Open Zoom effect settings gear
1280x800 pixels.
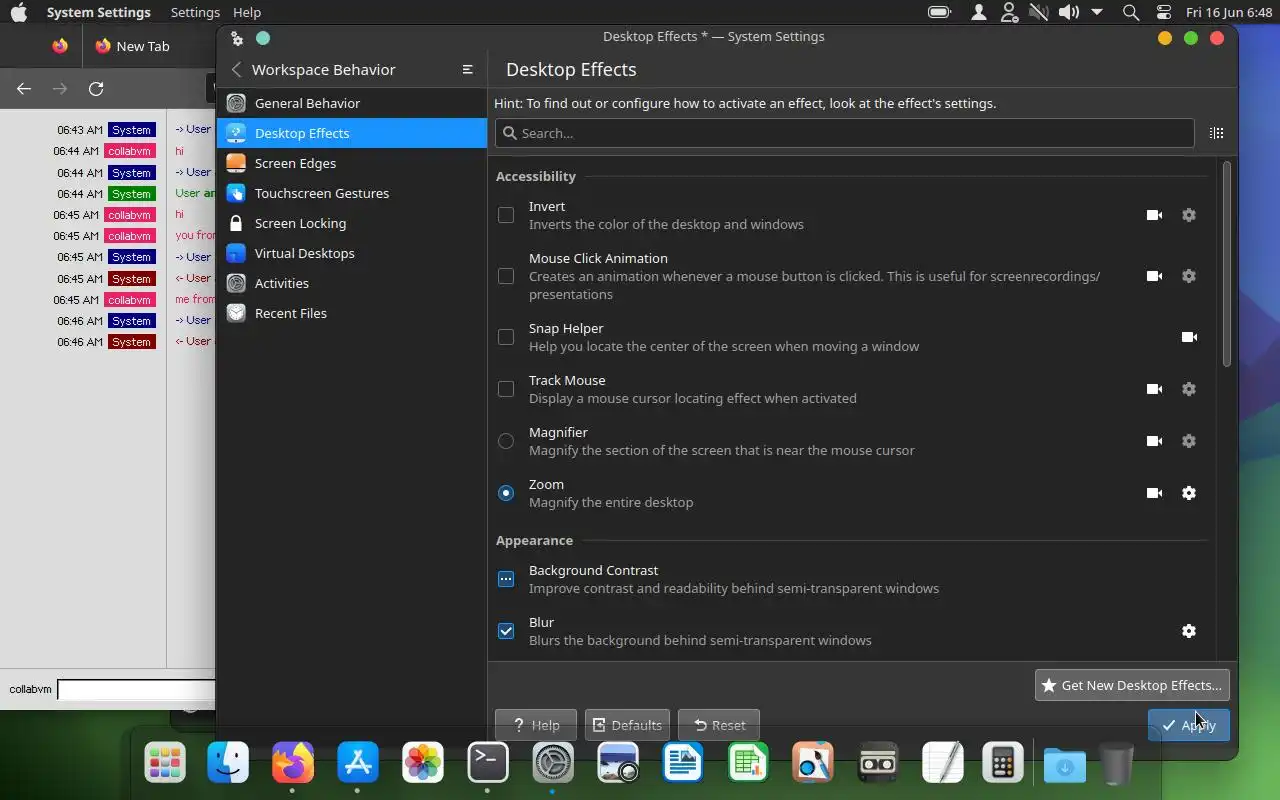[1189, 493]
